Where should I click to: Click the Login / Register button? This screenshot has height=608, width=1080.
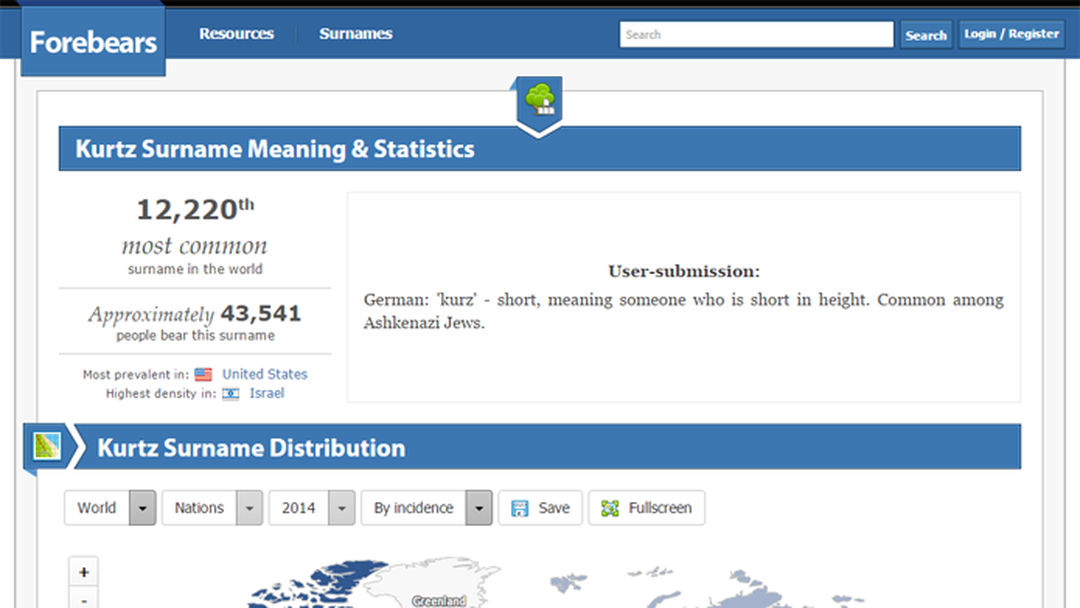[x=1010, y=34]
